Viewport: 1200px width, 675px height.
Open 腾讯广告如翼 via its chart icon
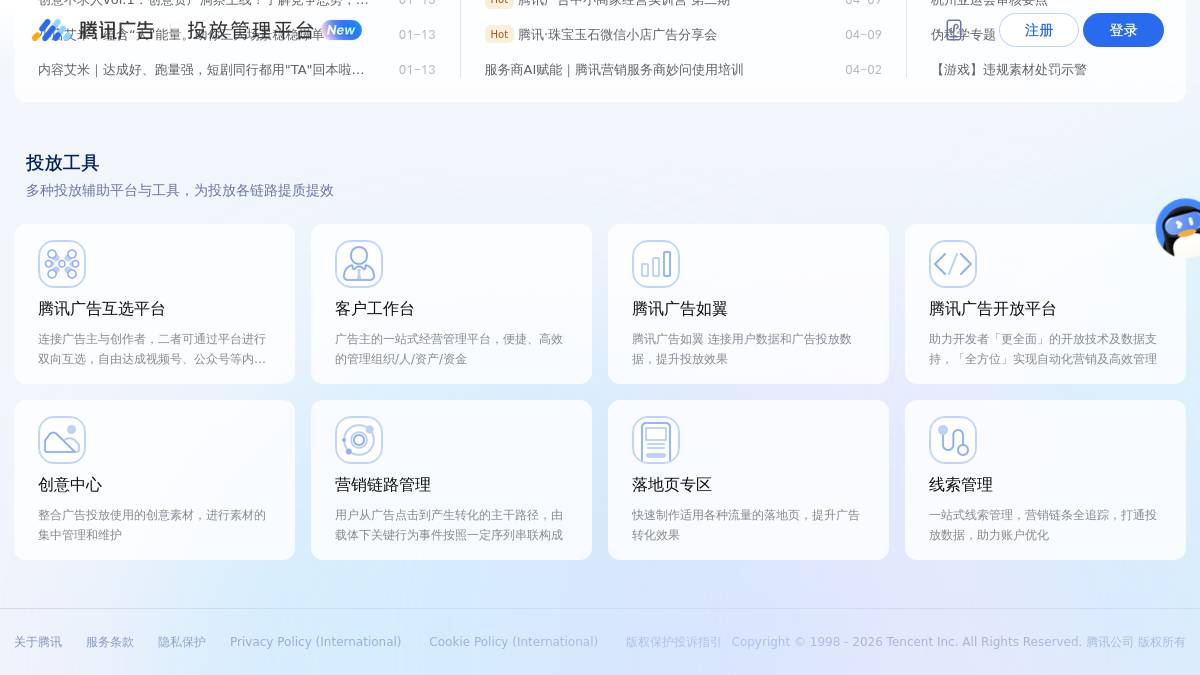pos(656,263)
